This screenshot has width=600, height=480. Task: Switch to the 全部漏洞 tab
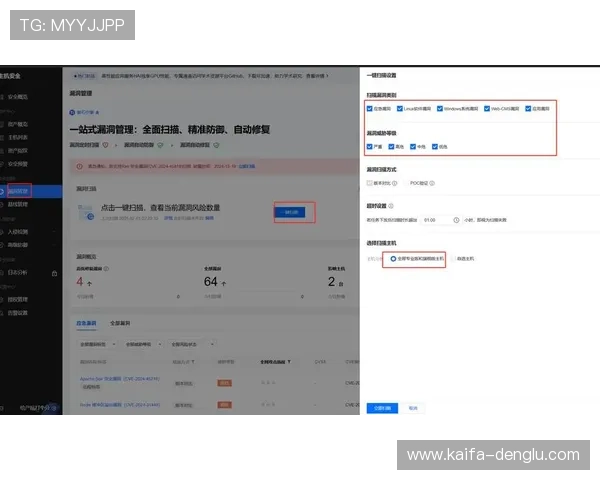pyautogui.click(x=120, y=323)
